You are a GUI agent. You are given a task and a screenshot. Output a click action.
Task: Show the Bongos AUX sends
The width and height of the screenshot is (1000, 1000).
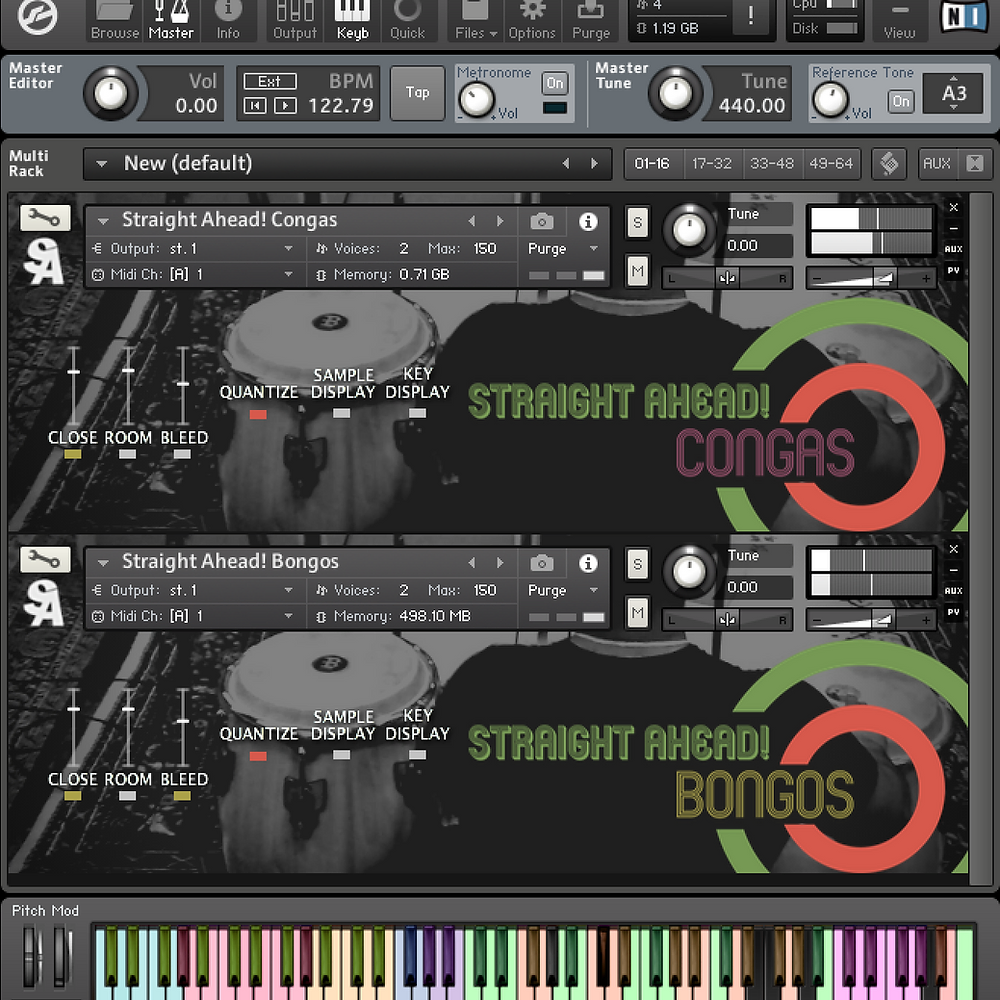pyautogui.click(x=953, y=591)
